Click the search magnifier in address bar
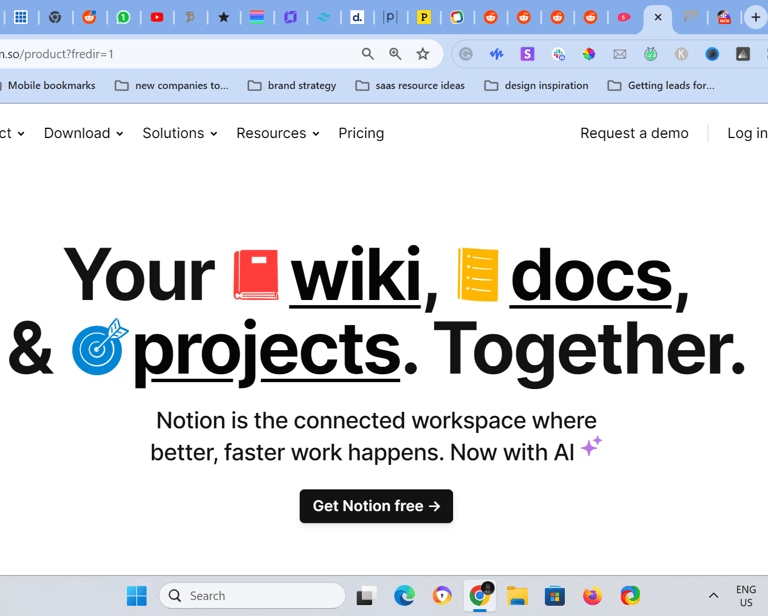Screen dimensions: 768x616 click(368, 54)
